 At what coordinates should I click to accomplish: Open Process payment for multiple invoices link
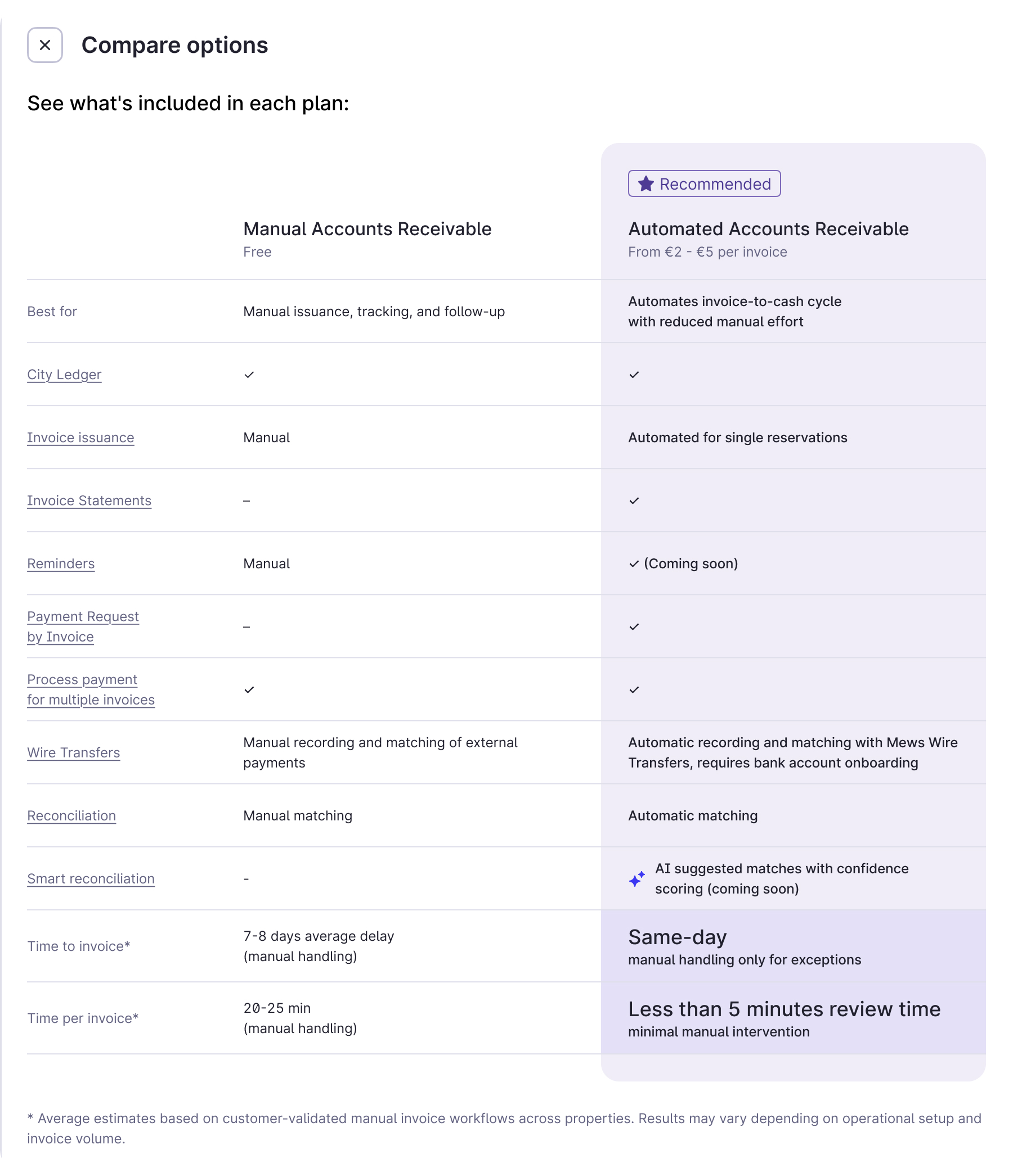click(x=91, y=690)
